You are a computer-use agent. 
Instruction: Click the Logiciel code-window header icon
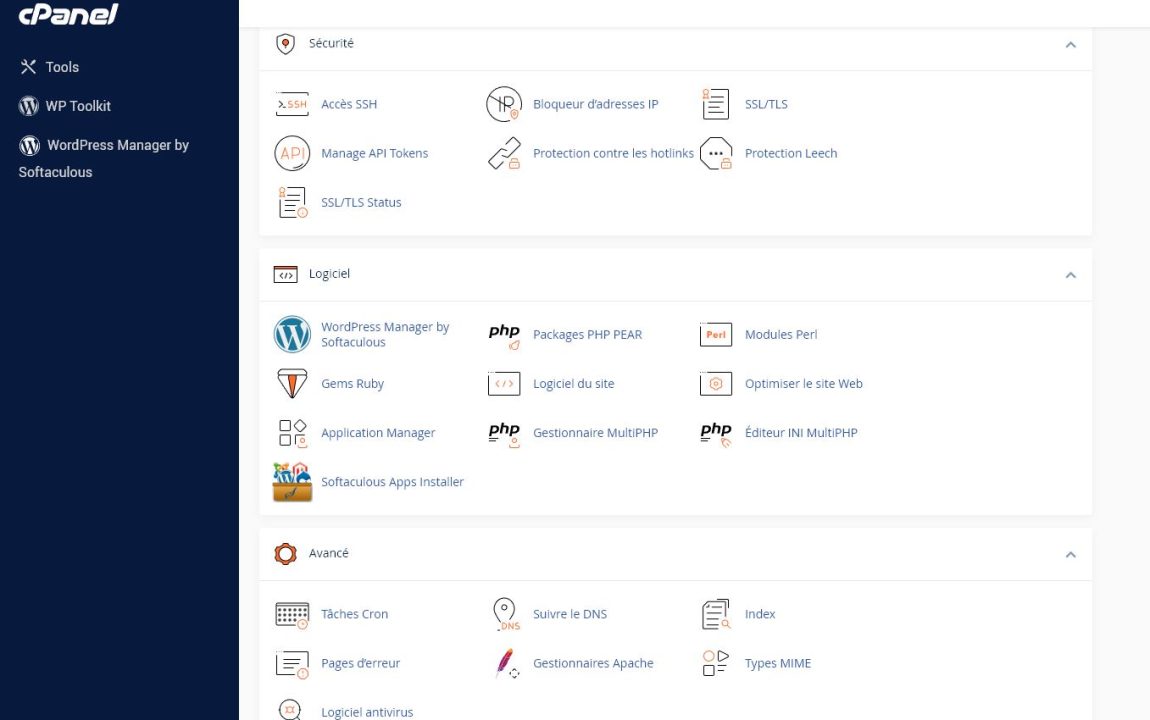[x=285, y=274]
